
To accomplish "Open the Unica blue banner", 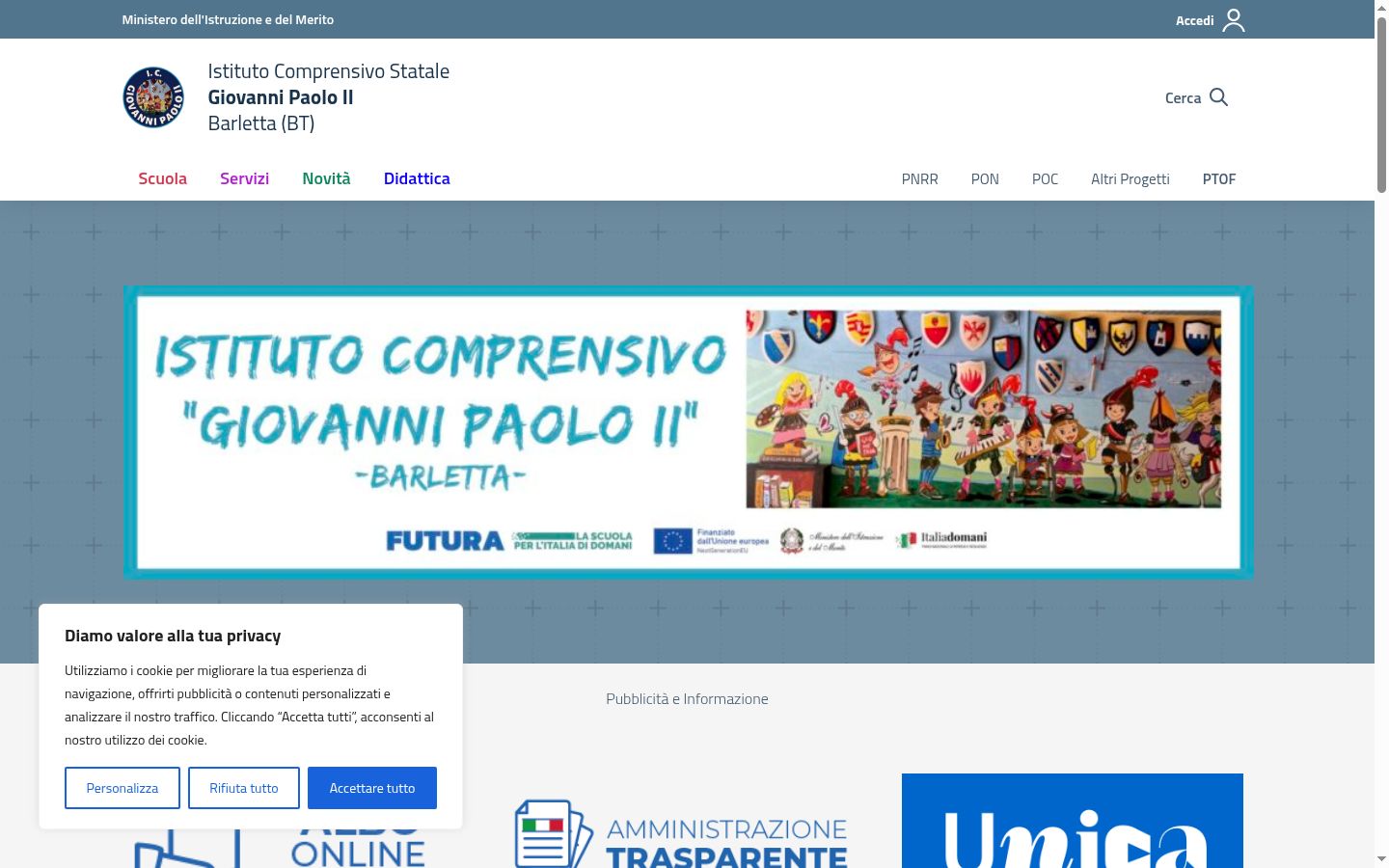I will [1073, 821].
